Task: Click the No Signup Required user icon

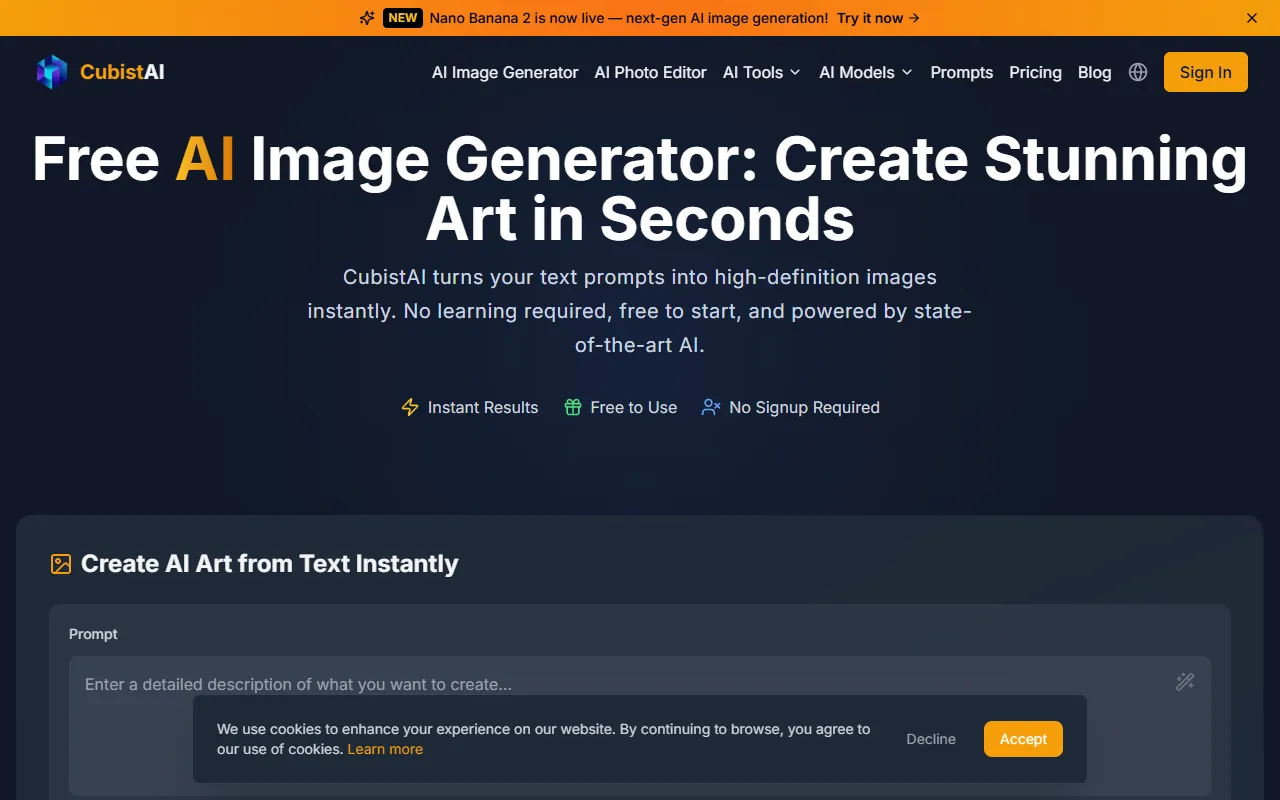Action: tap(711, 407)
